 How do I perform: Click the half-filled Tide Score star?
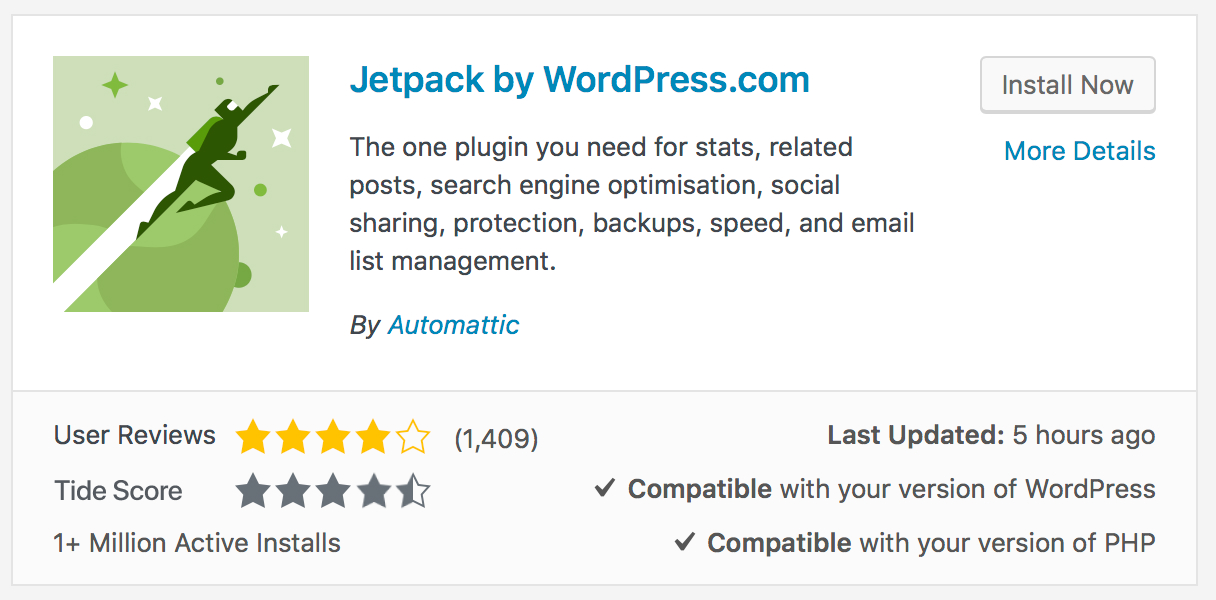(412, 491)
